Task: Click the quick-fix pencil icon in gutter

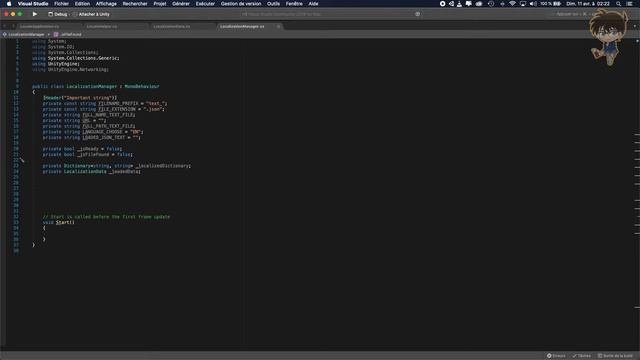Action: (x=22, y=160)
